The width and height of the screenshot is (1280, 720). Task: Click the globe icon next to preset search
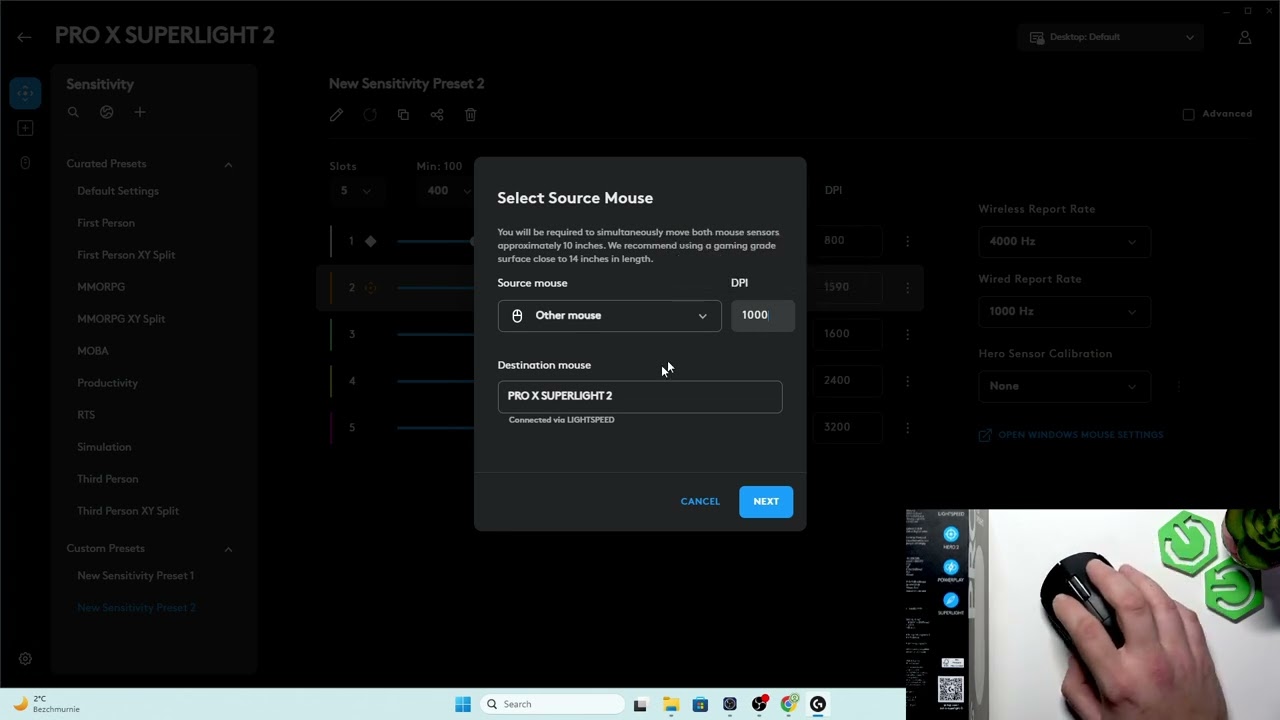coord(107,113)
